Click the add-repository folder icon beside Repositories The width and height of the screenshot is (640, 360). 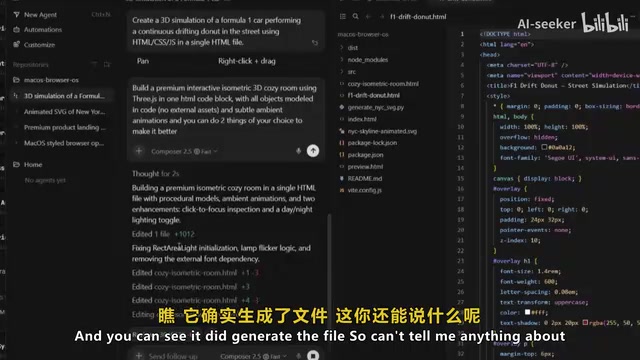pyautogui.click(x=107, y=64)
